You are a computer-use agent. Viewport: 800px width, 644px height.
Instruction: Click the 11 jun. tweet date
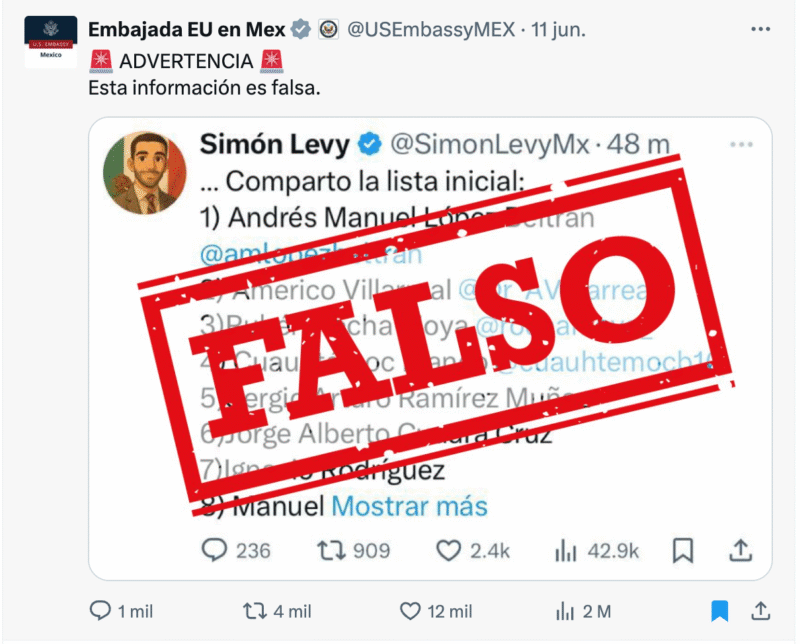click(558, 30)
